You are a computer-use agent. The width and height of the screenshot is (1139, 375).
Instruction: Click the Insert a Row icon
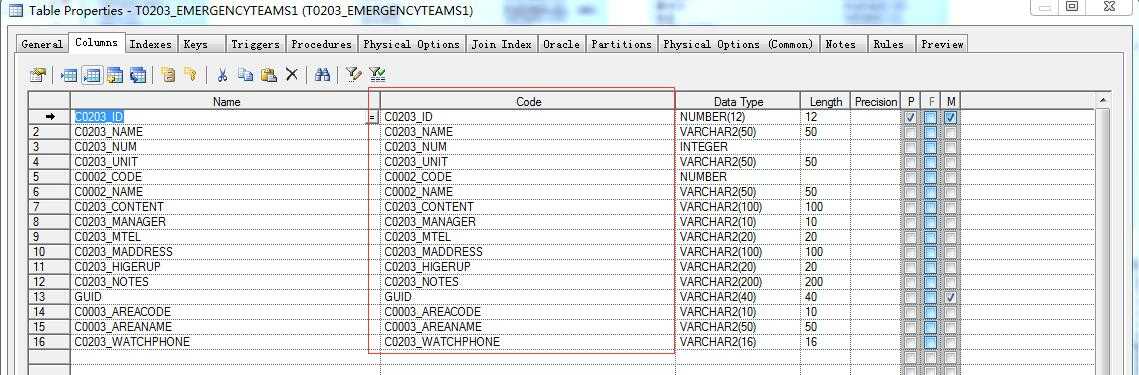point(70,74)
